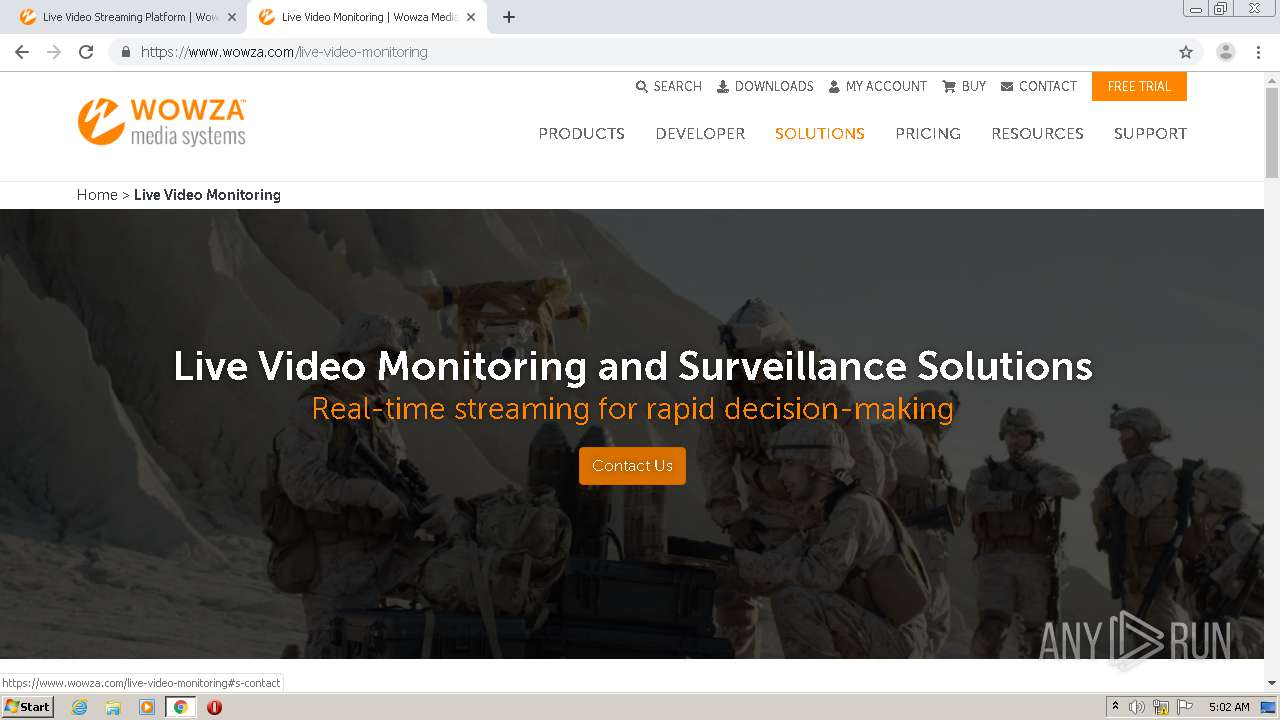The image size is (1280, 720).
Task: Click the scrollbar down arrow
Action: pyautogui.click(x=1272, y=683)
